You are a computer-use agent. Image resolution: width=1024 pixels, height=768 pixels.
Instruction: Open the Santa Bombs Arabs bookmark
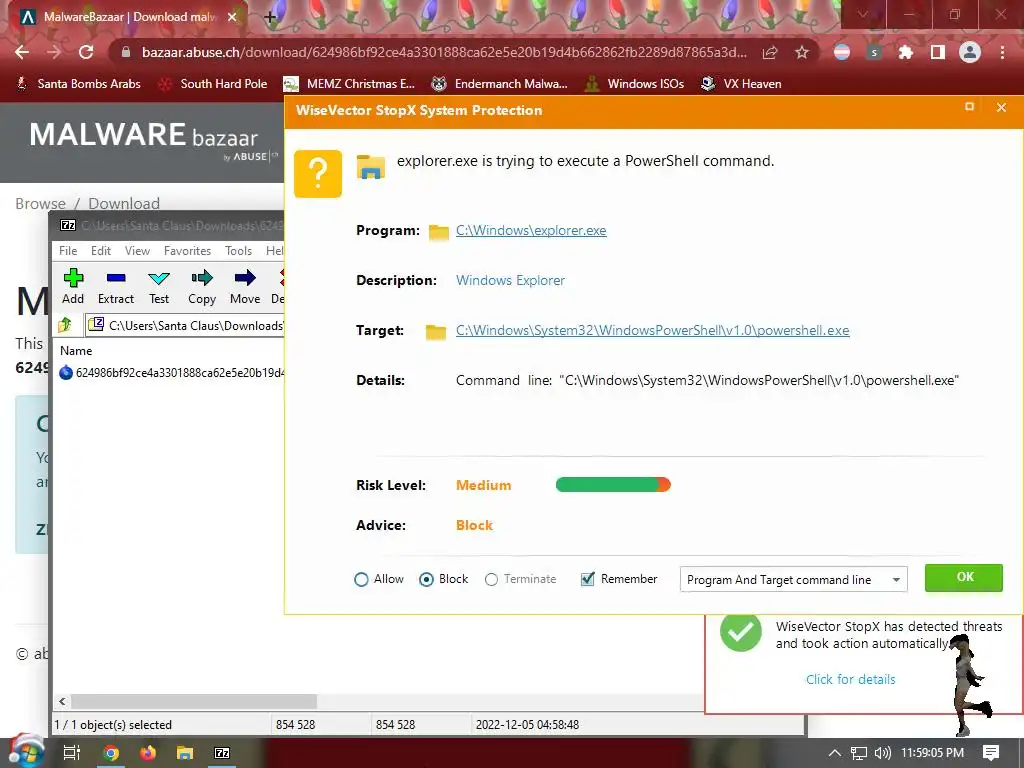pyautogui.click(x=78, y=84)
